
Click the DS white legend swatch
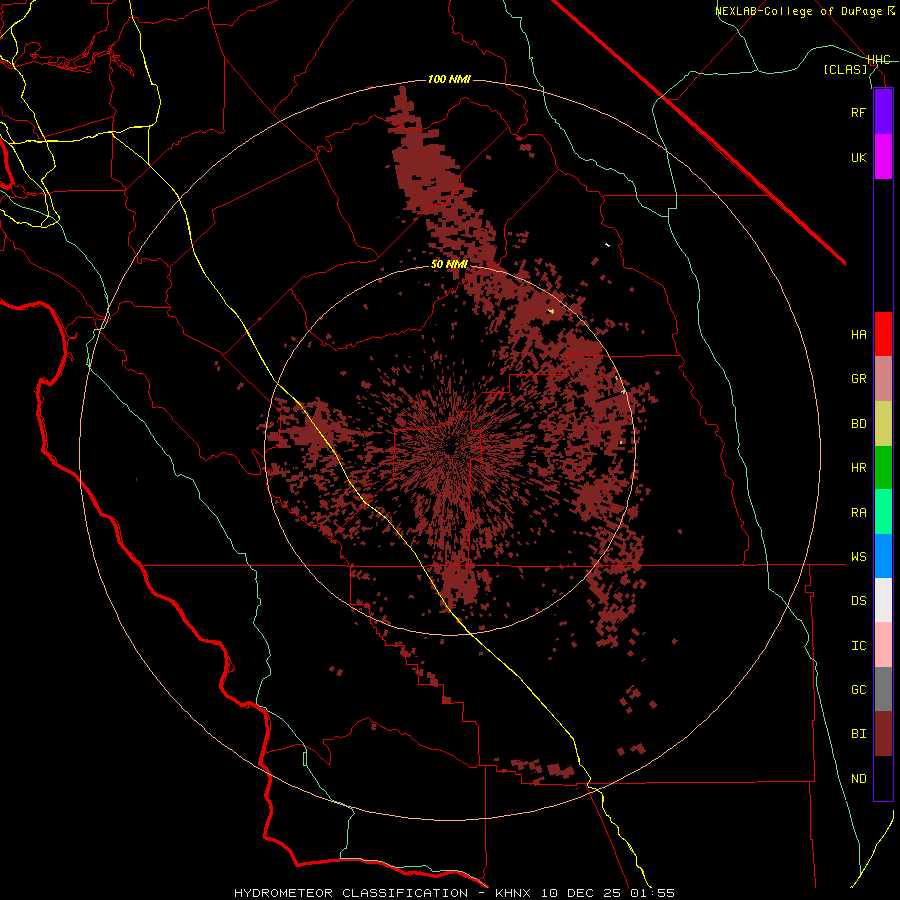883,600
